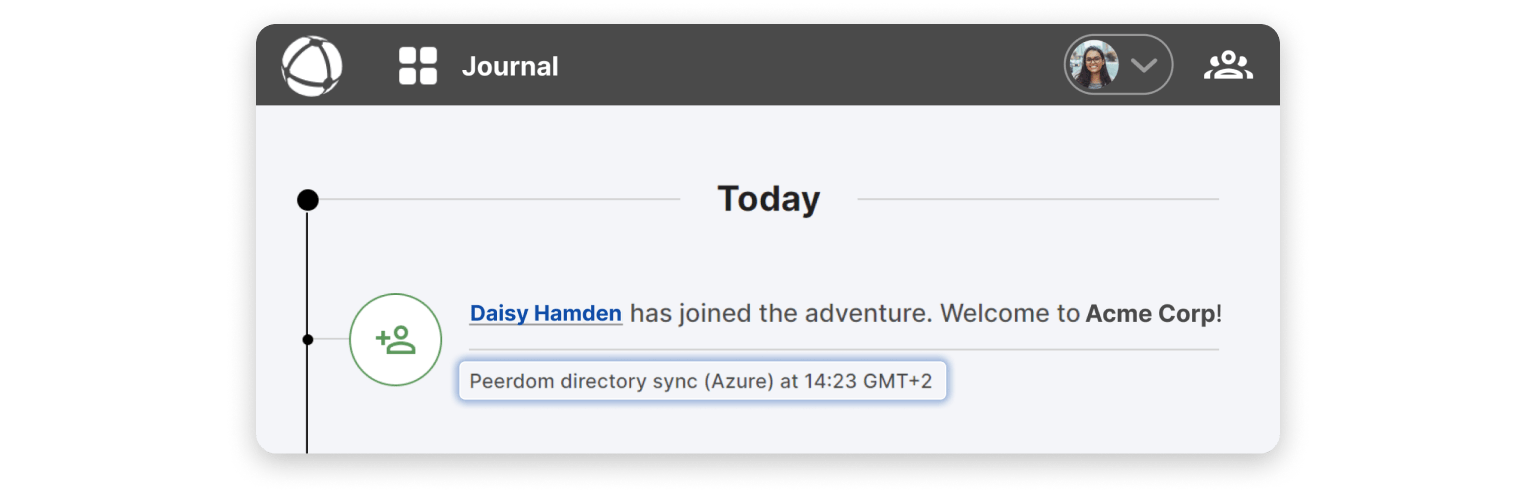1536x494 pixels.
Task: Click the "Welcome to" message text
Action: click(x=1011, y=313)
